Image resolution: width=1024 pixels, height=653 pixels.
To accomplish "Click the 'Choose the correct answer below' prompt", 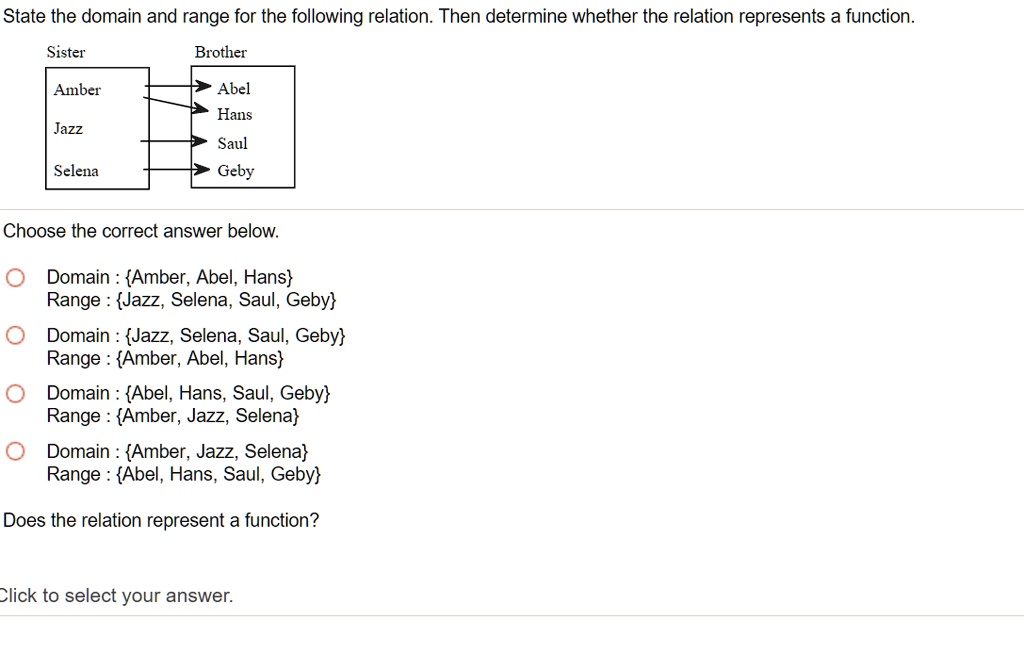I will [x=140, y=231].
